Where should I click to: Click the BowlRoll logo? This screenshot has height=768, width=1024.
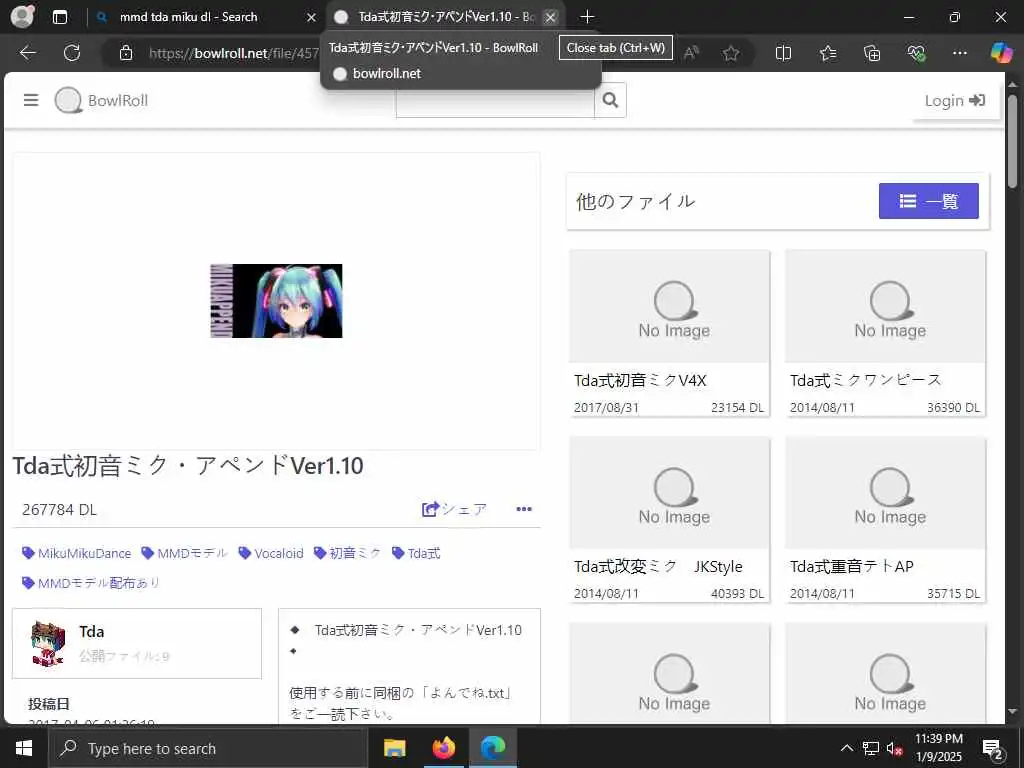pyautogui.click(x=102, y=101)
